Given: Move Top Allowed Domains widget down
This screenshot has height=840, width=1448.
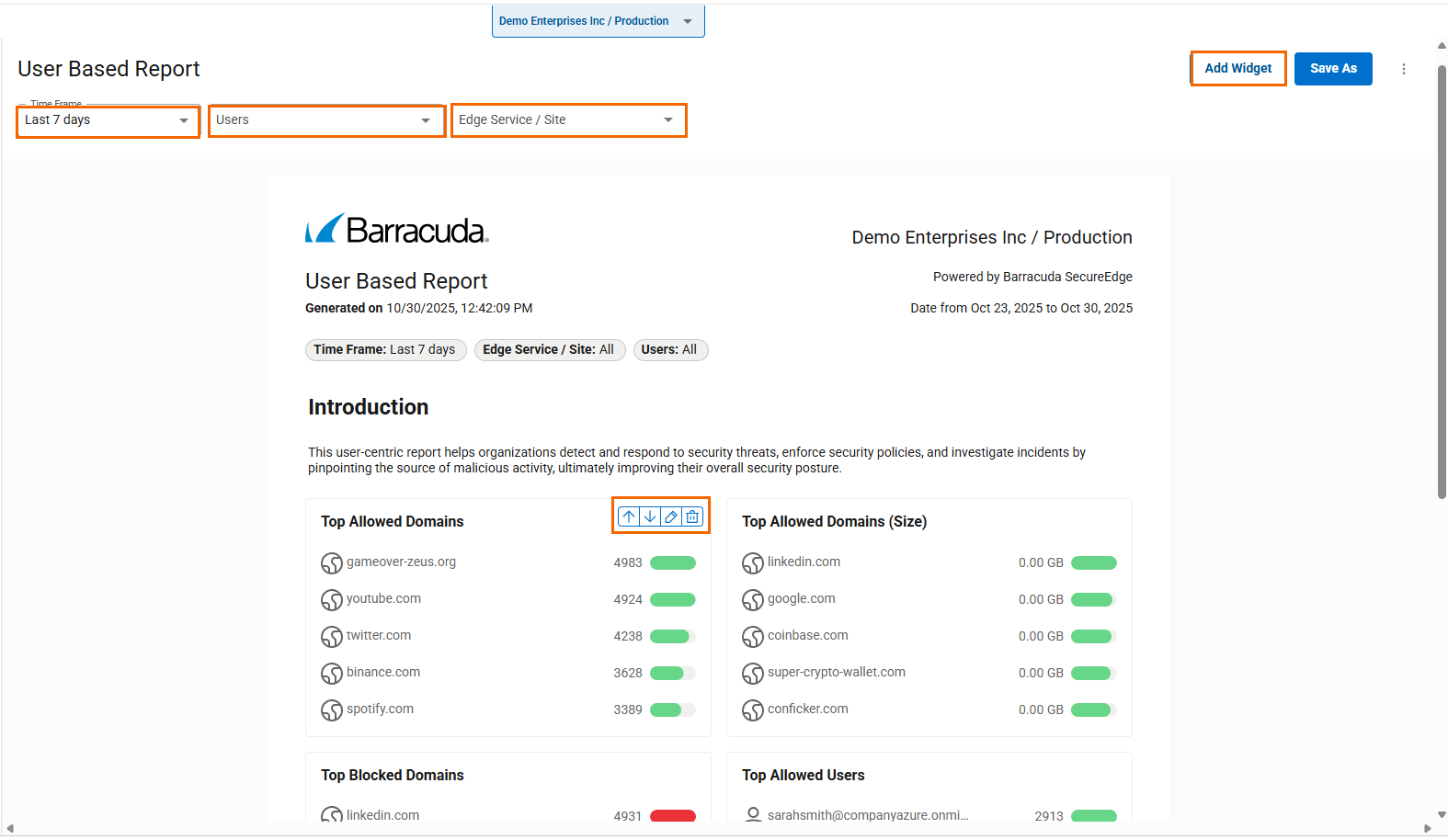Looking at the screenshot, I should tap(650, 516).
